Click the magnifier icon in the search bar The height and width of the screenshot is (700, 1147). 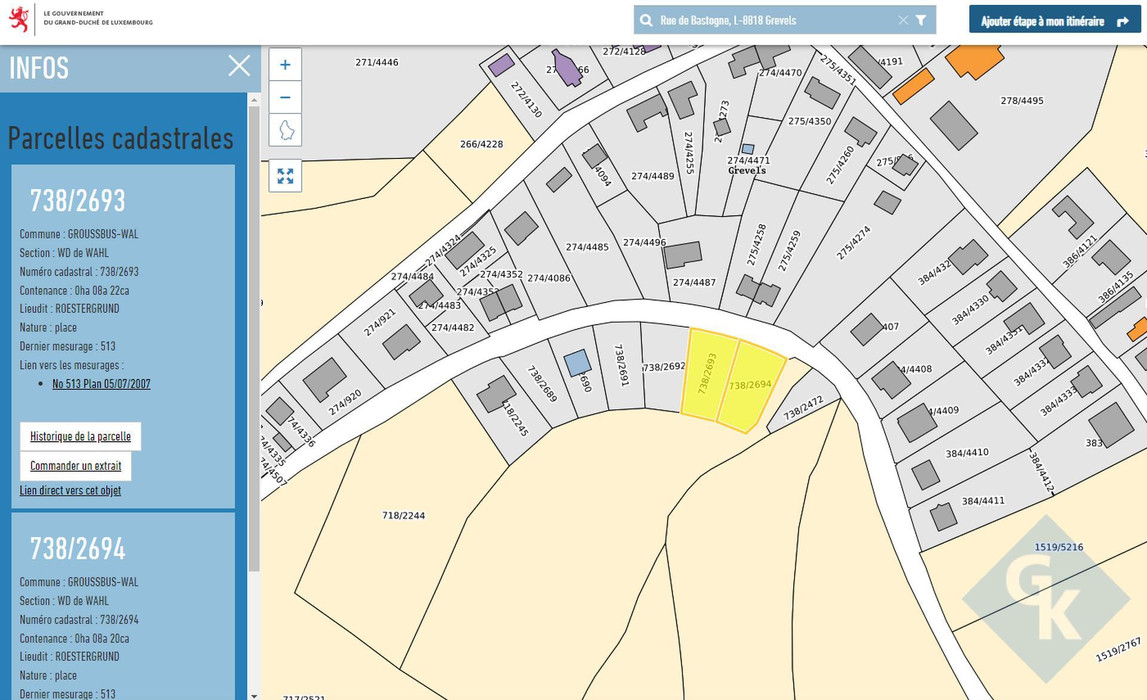click(646, 20)
